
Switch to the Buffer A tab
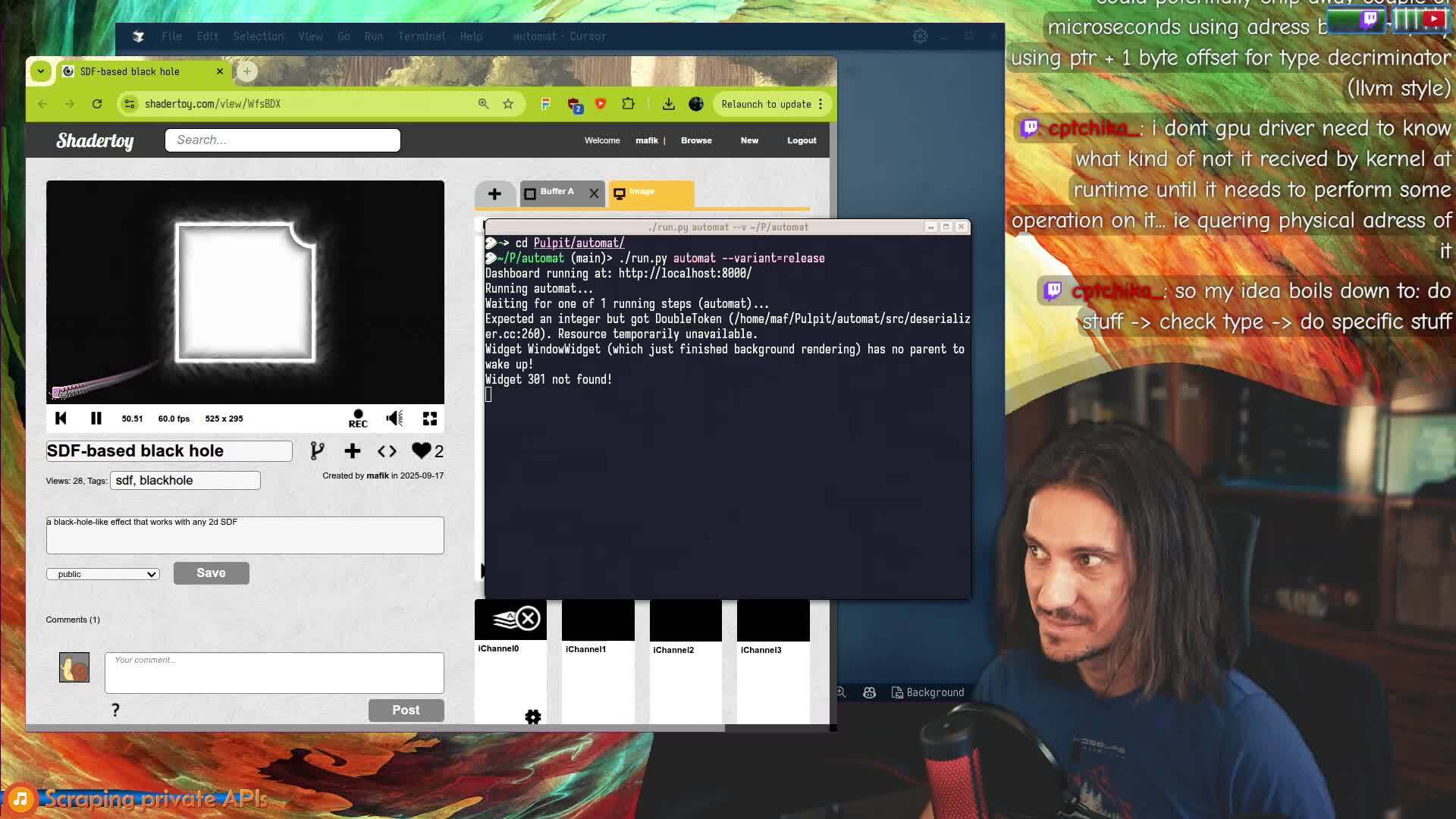point(559,193)
